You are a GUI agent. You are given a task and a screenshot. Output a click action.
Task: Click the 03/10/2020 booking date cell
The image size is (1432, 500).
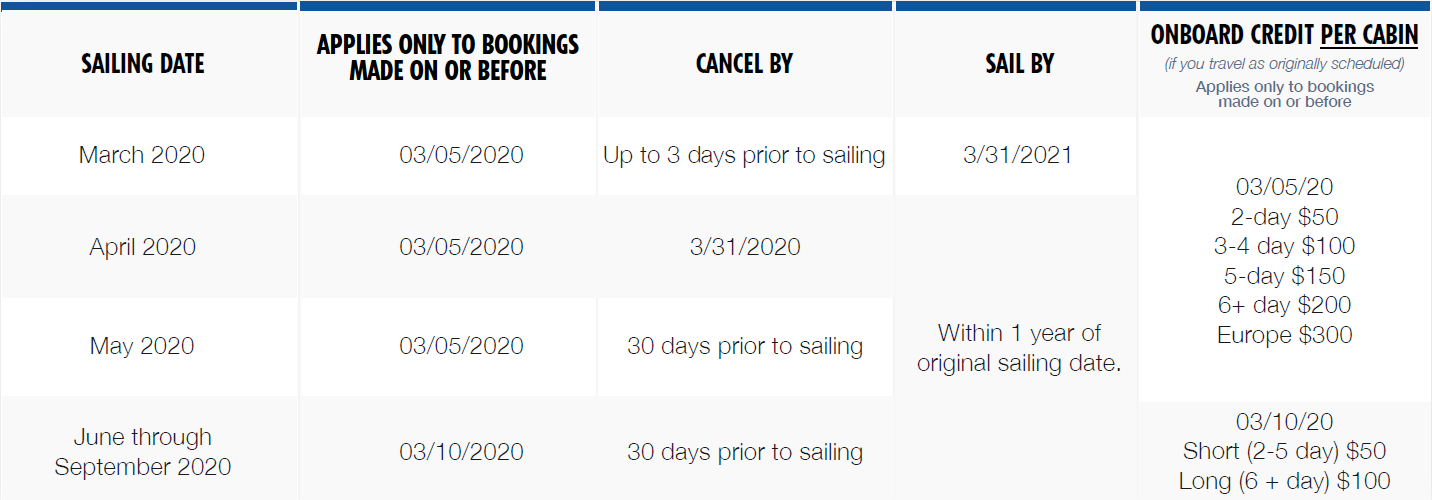(461, 452)
